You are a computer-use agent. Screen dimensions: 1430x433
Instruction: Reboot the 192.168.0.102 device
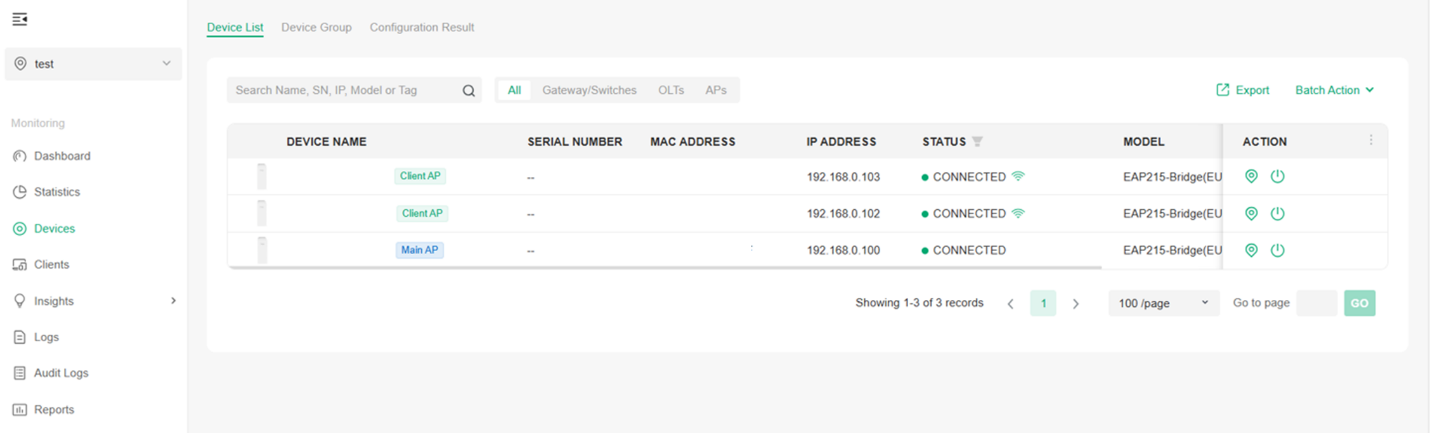click(1277, 214)
